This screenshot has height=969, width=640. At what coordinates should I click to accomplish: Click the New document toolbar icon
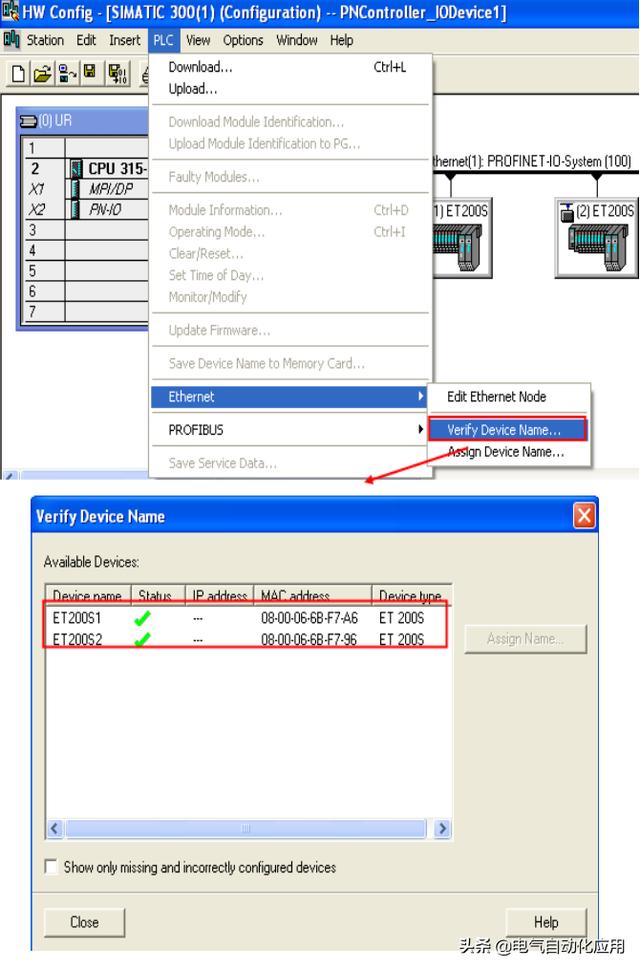pyautogui.click(x=19, y=74)
